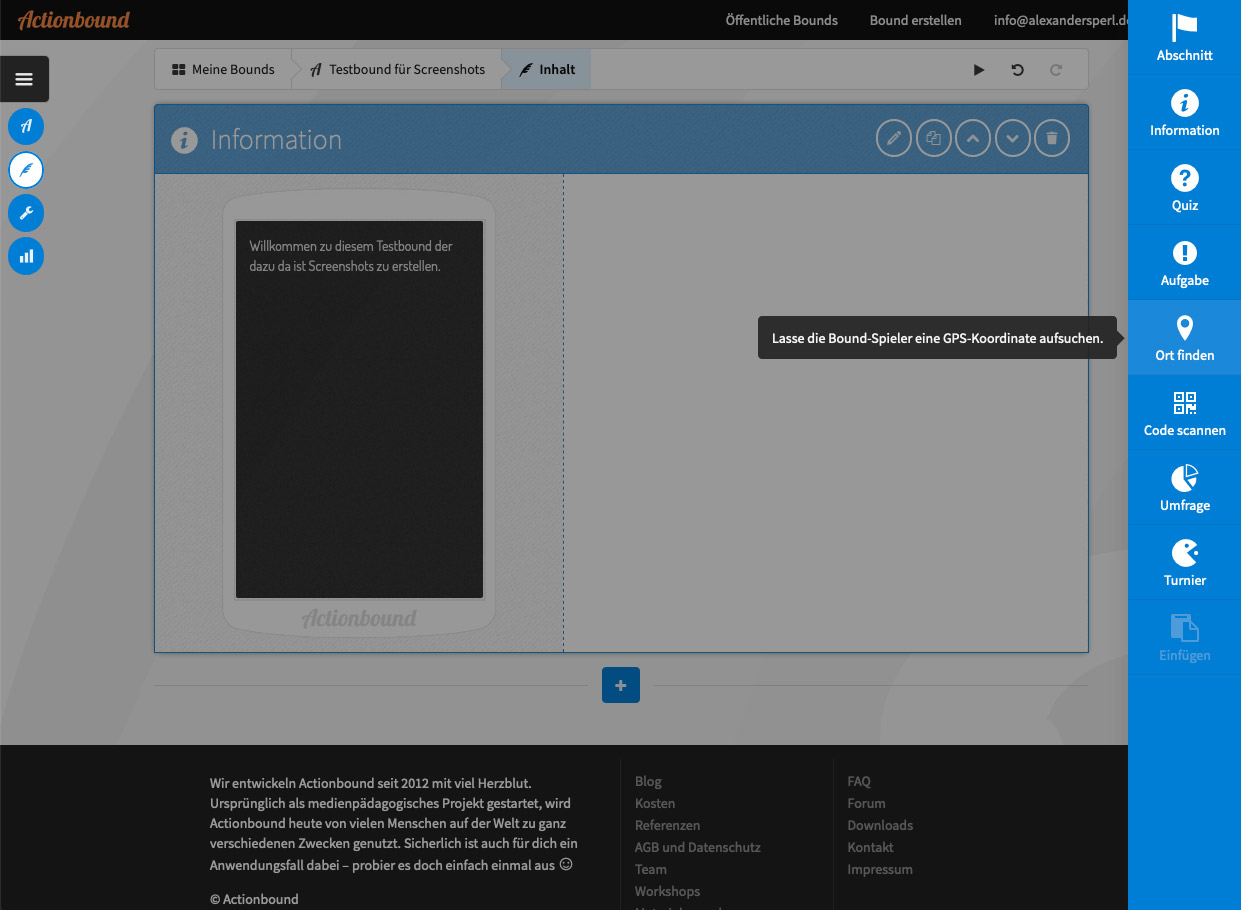Start the bound preview play button

(x=979, y=70)
